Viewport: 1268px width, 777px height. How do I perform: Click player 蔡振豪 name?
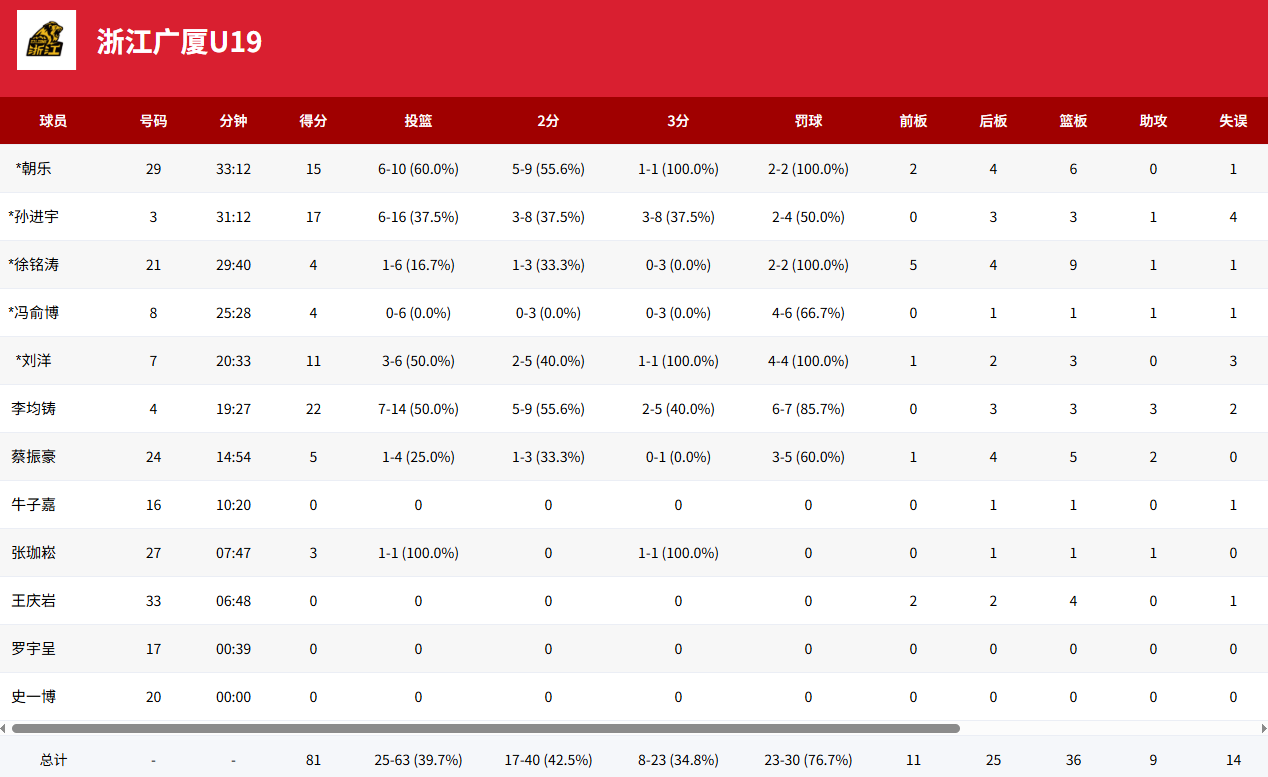33,457
